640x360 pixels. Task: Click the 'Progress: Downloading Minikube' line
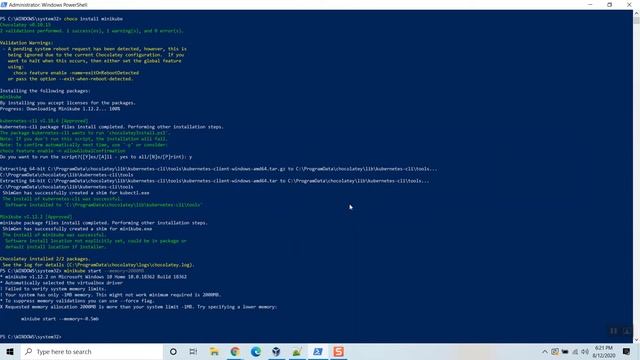60,109
